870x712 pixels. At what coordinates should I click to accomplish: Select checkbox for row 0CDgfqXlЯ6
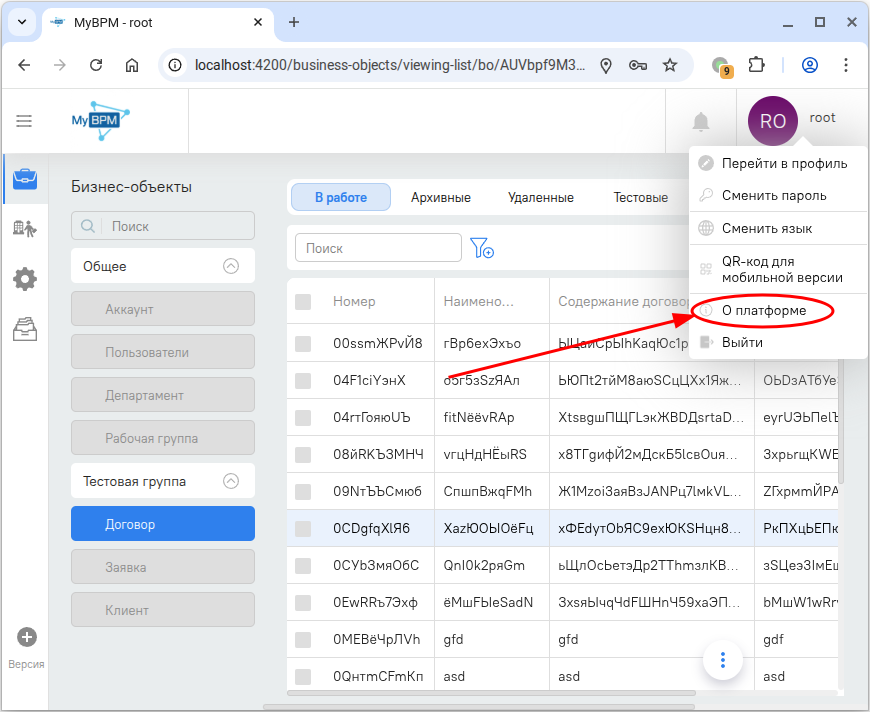303,528
